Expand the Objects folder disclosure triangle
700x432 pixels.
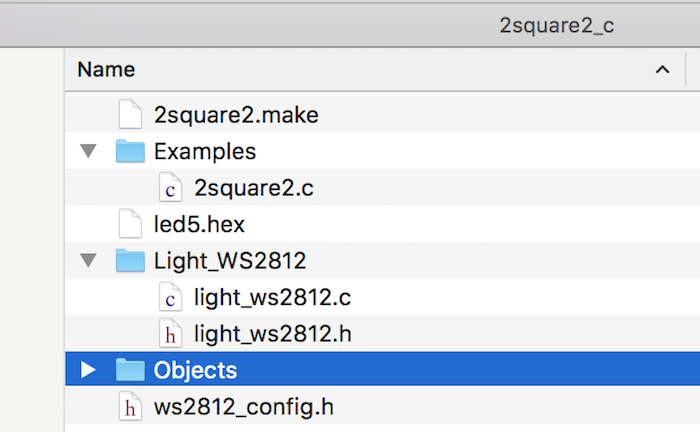point(88,370)
